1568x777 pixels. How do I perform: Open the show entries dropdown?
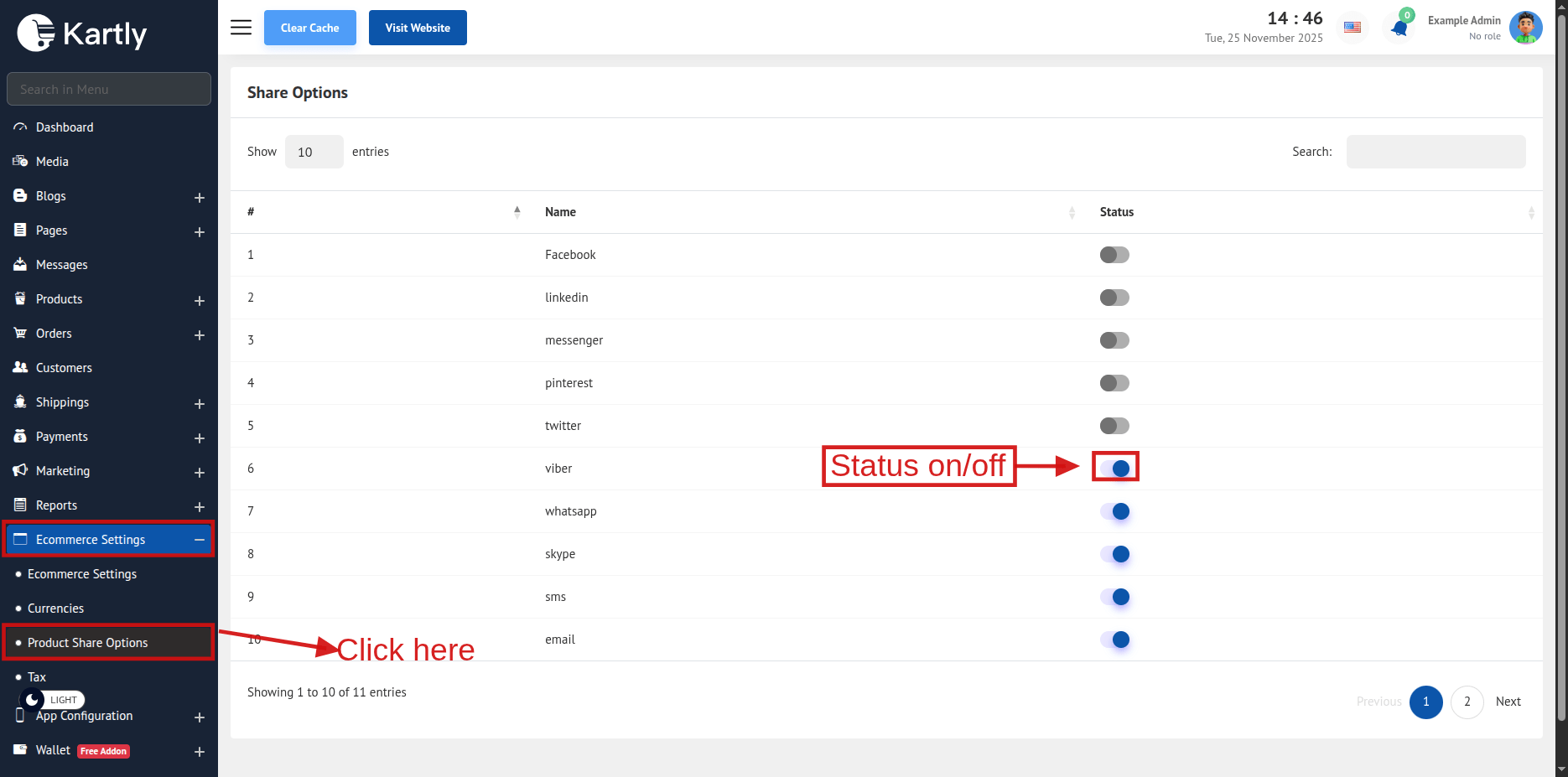click(x=314, y=152)
